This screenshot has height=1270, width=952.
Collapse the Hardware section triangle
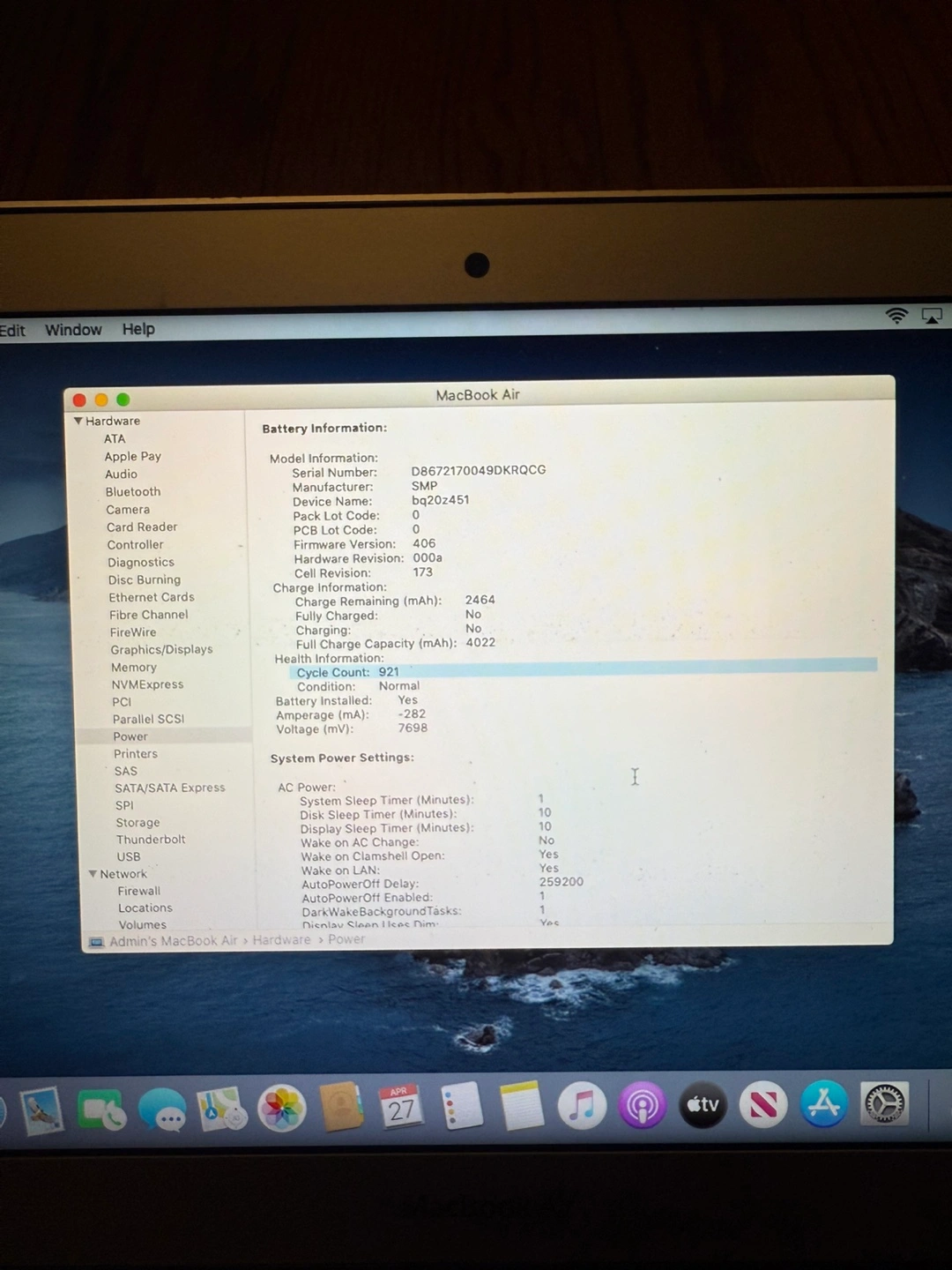tap(78, 422)
